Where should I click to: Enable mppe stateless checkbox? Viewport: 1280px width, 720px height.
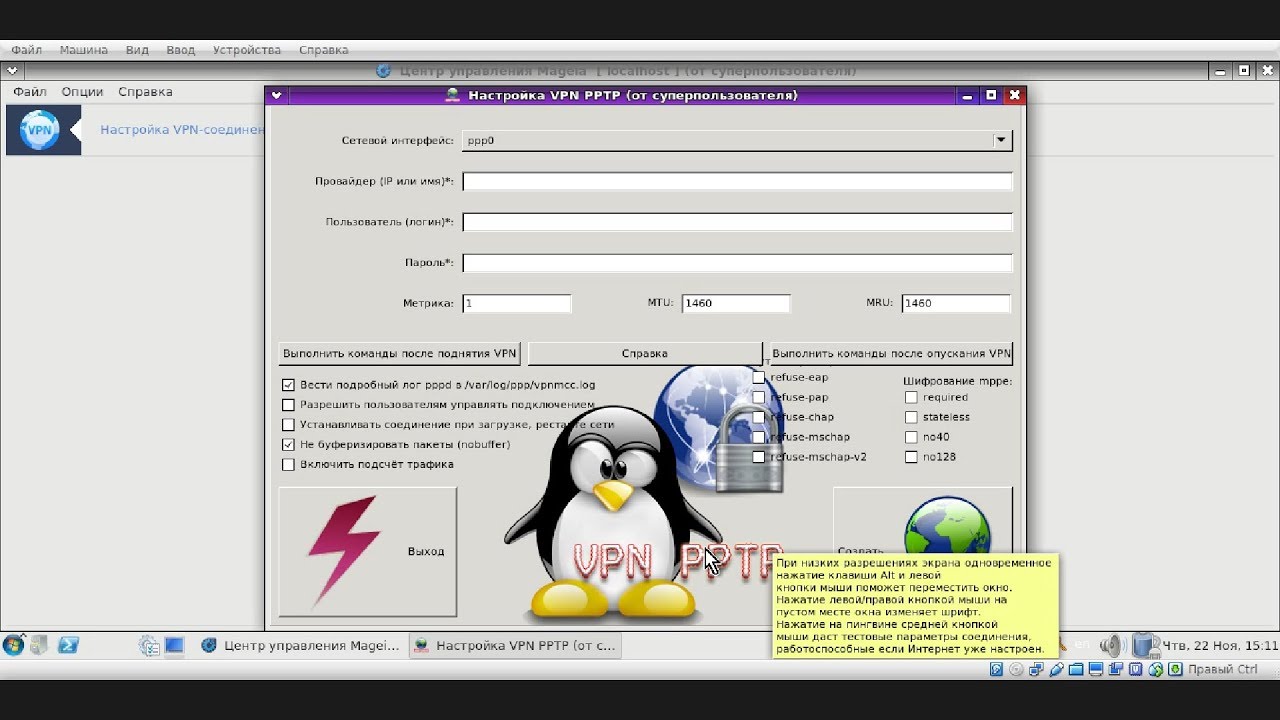click(x=911, y=417)
